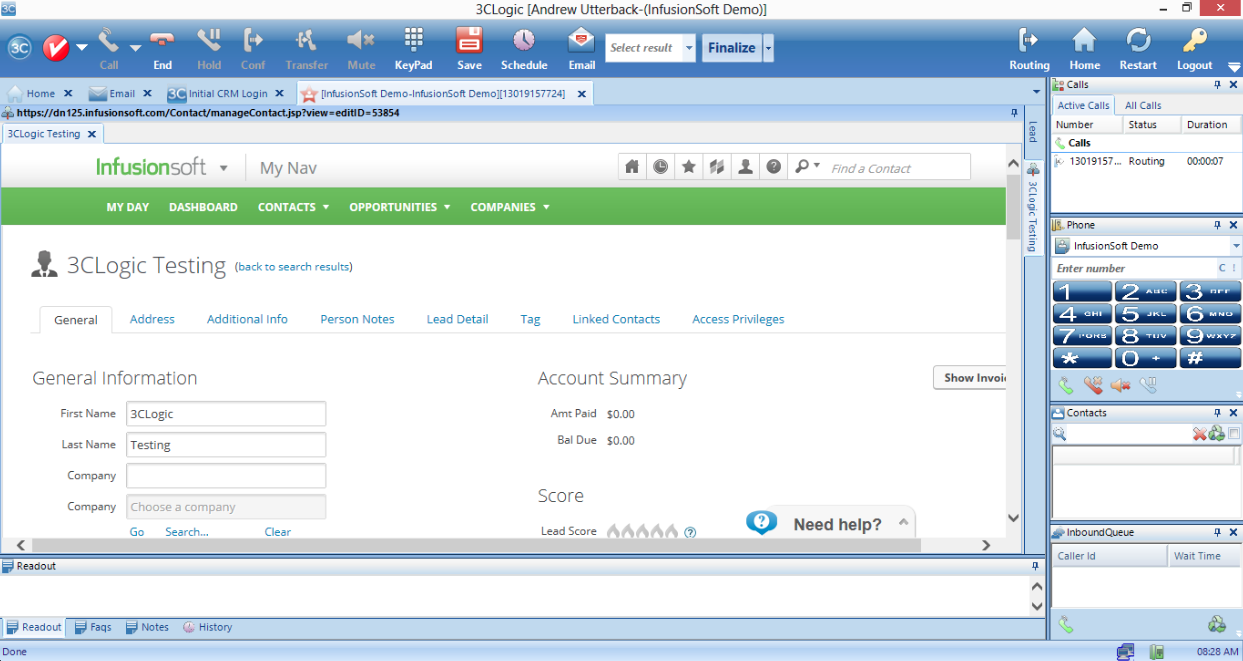This screenshot has height=661, width=1243.
Task: Click the Infusionsoft user profile icon
Action: 745,167
